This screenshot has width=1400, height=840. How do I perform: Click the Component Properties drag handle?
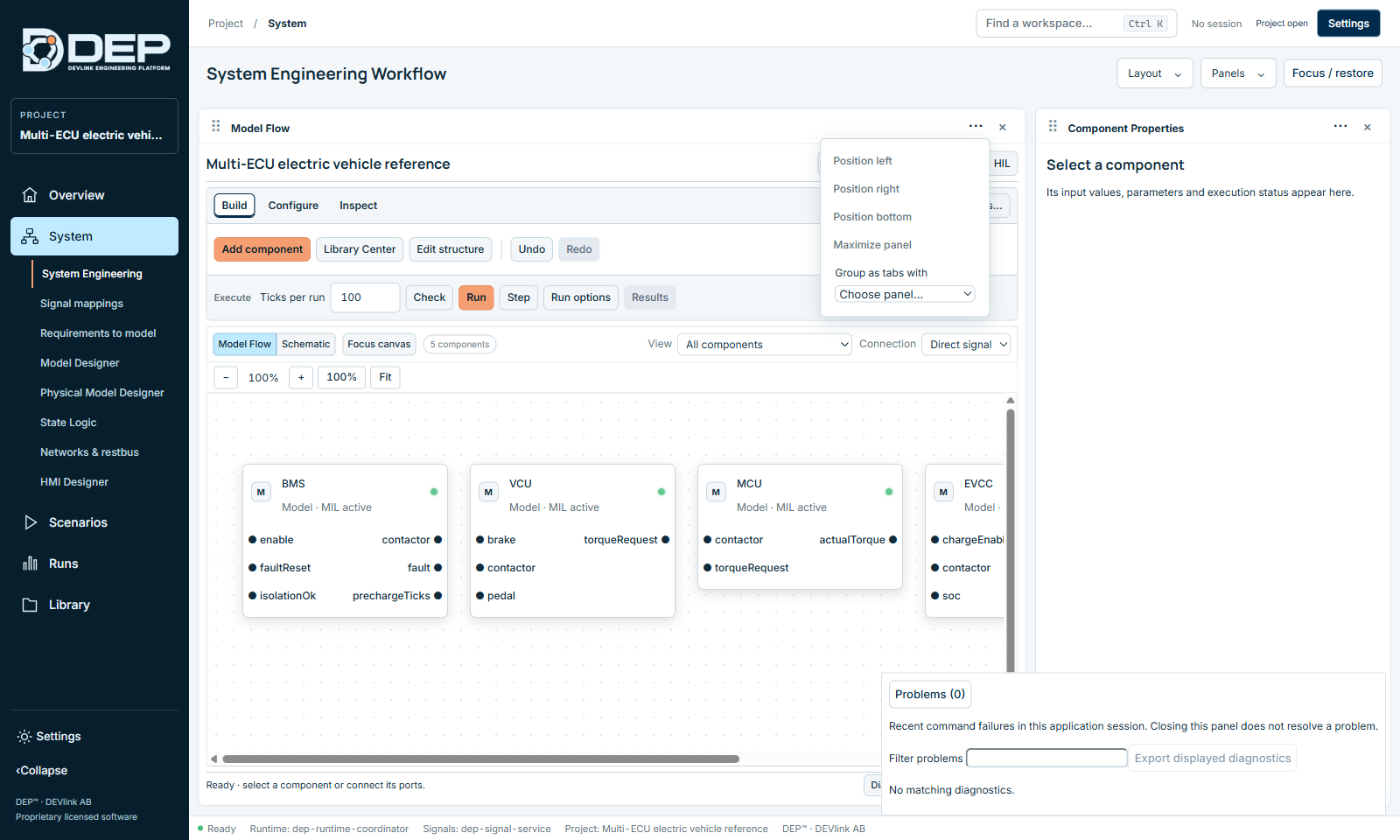point(1053,127)
